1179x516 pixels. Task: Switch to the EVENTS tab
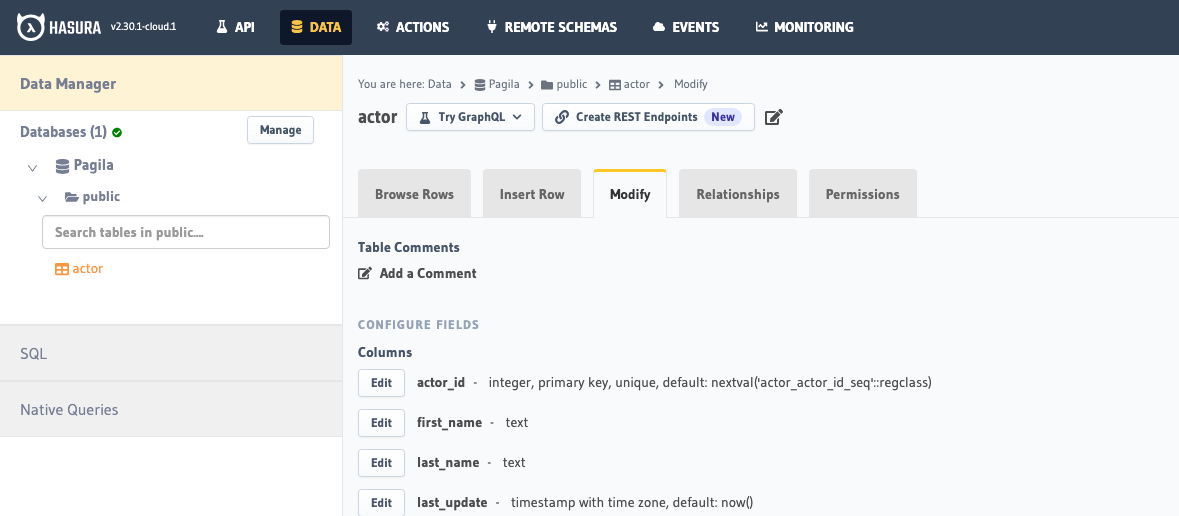686,27
